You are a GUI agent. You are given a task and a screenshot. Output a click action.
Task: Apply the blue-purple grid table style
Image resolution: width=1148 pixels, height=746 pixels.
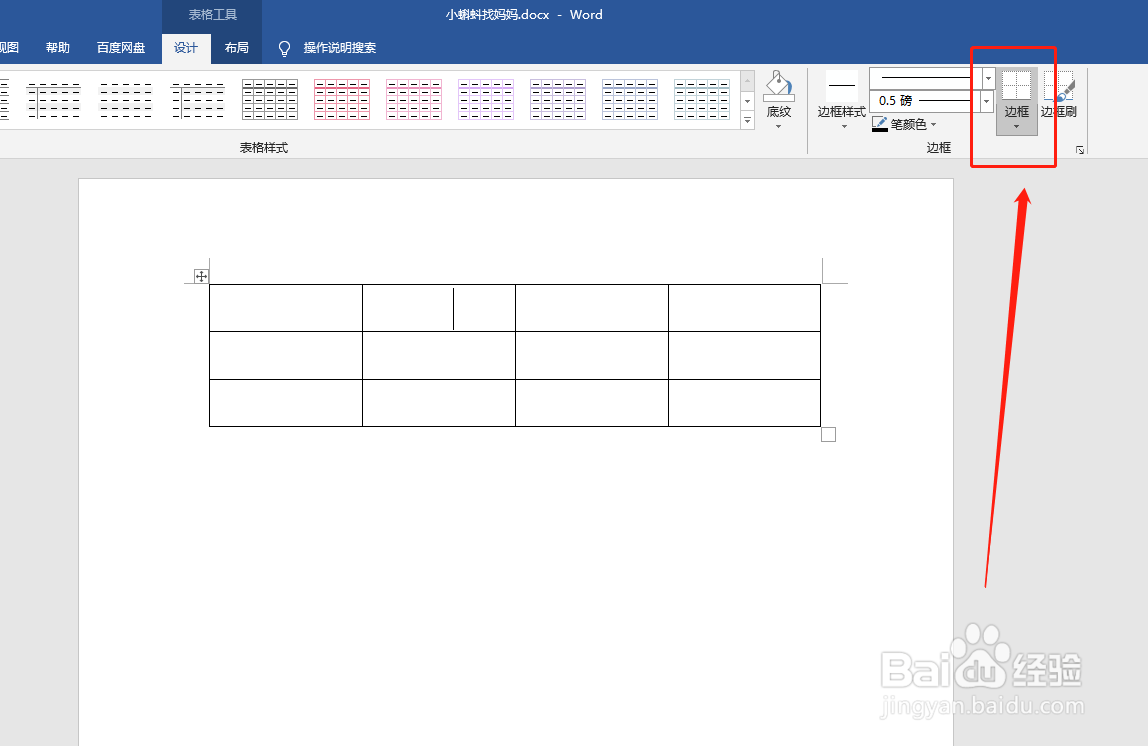click(558, 100)
